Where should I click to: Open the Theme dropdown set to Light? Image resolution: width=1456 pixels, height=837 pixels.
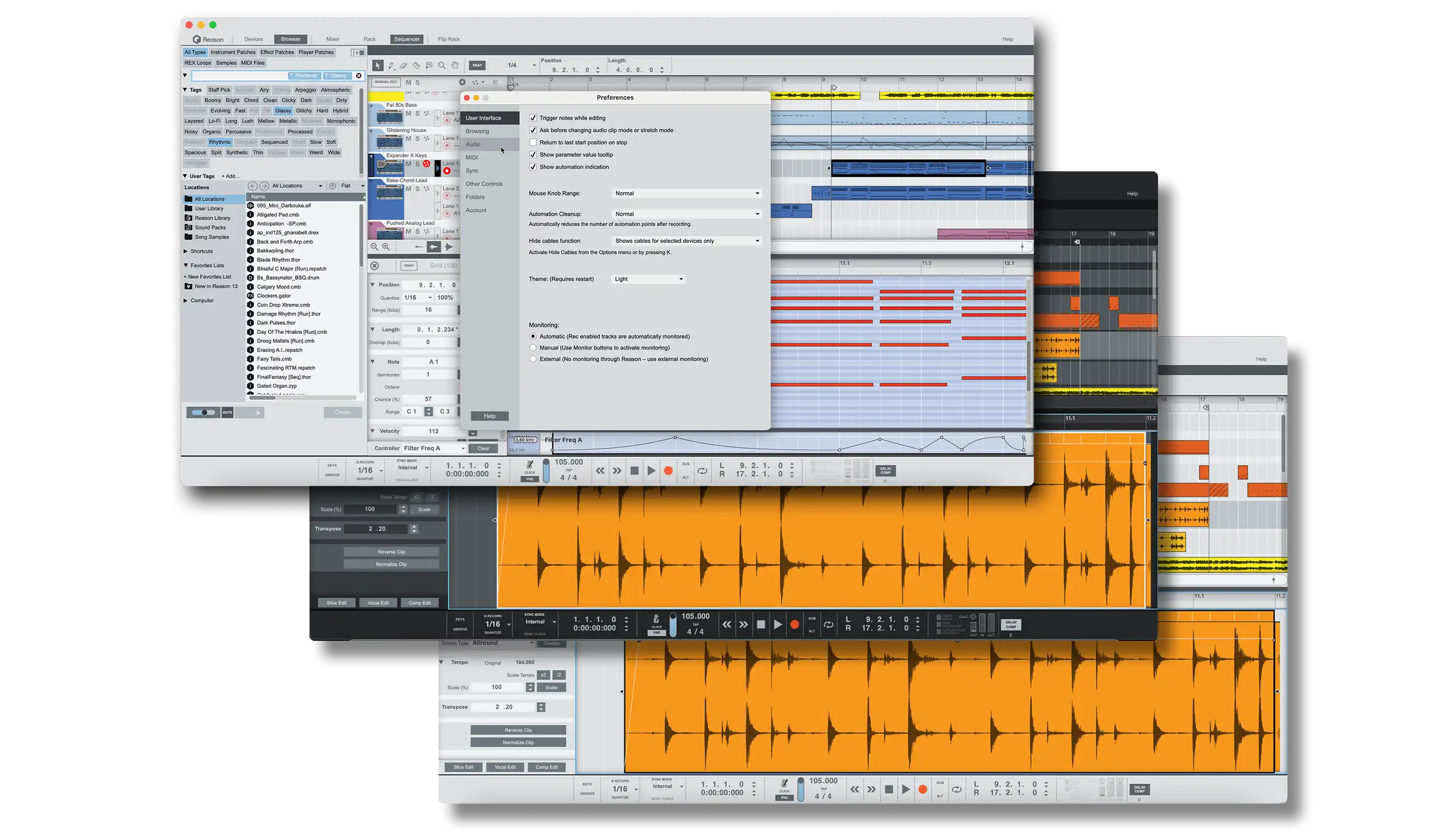point(648,279)
